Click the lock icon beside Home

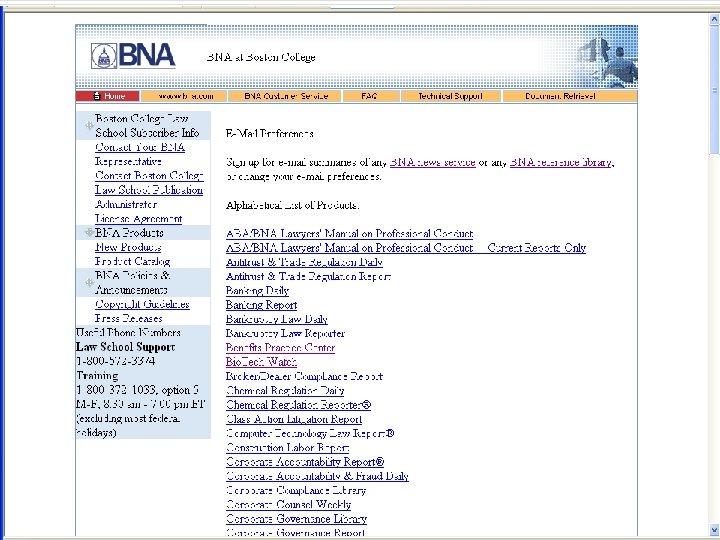pyautogui.click(x=96, y=96)
